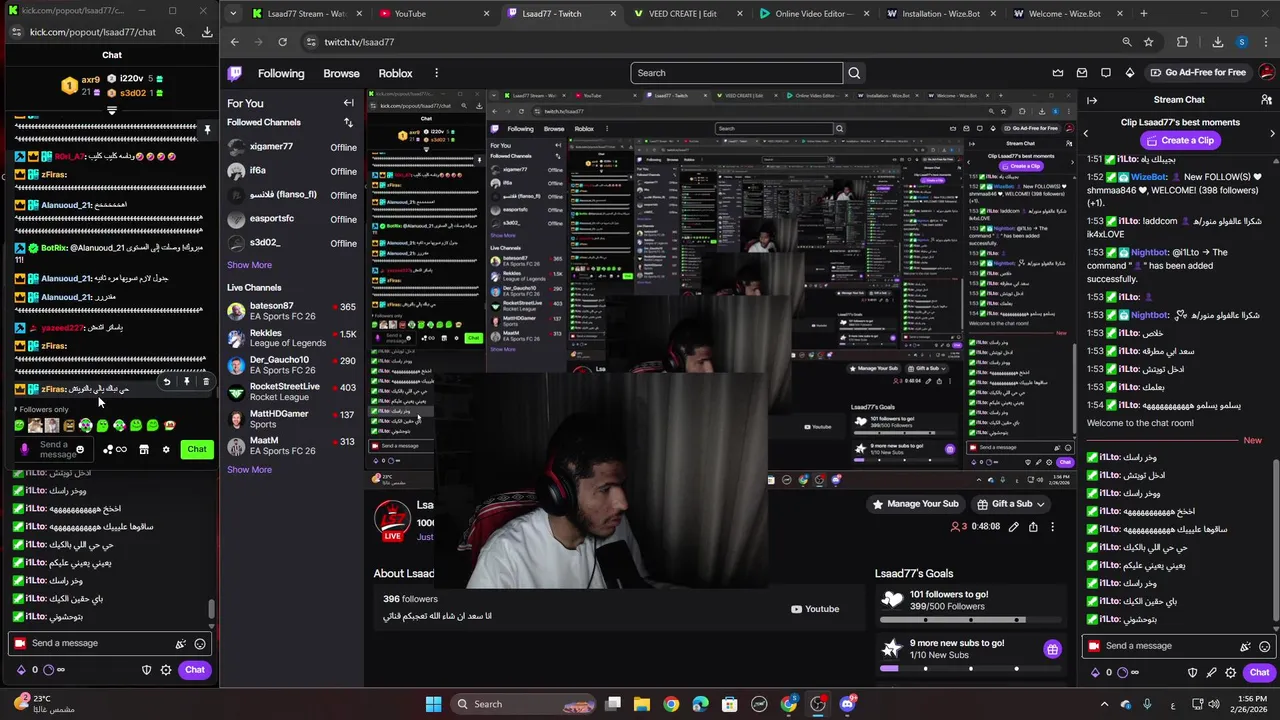Open the Youtube link in About panel
The image size is (1280, 720).
[x=815, y=609]
